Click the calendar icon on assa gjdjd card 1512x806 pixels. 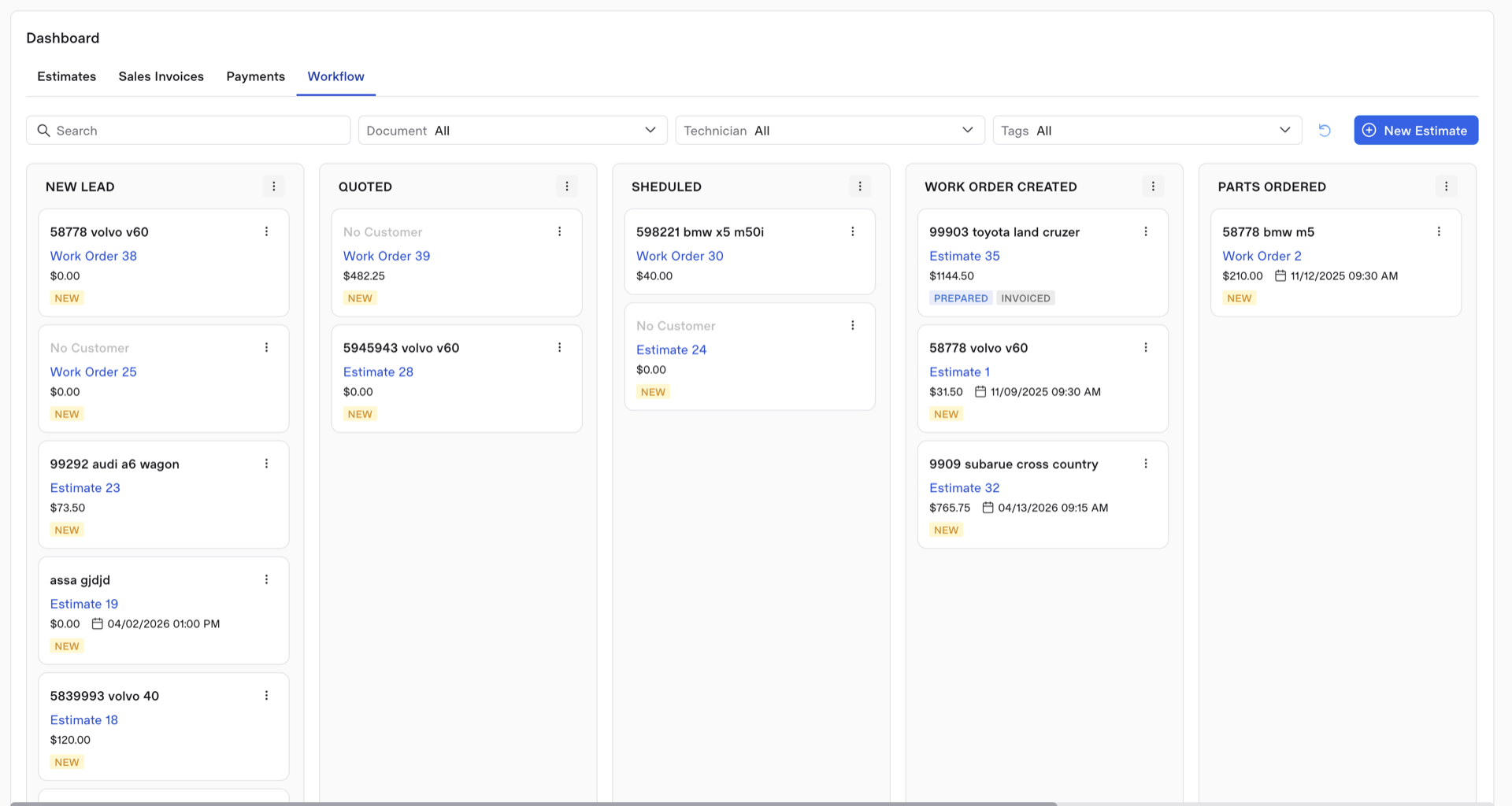tap(98, 623)
